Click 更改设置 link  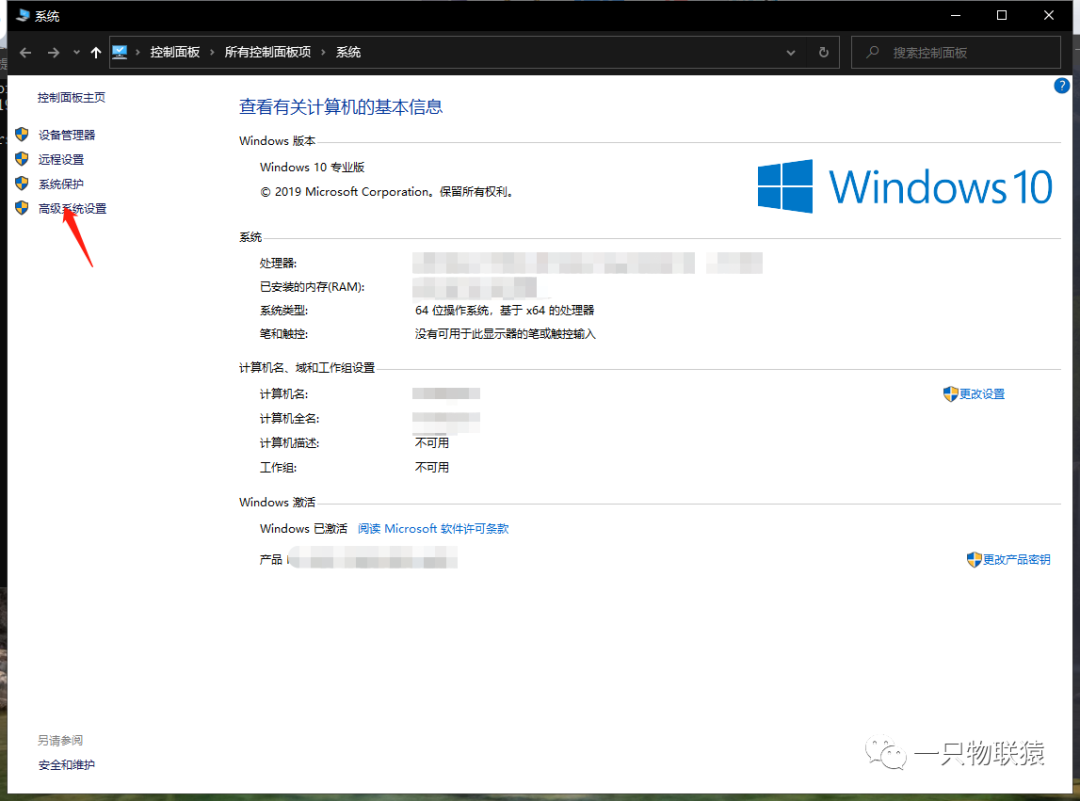pyautogui.click(x=982, y=394)
